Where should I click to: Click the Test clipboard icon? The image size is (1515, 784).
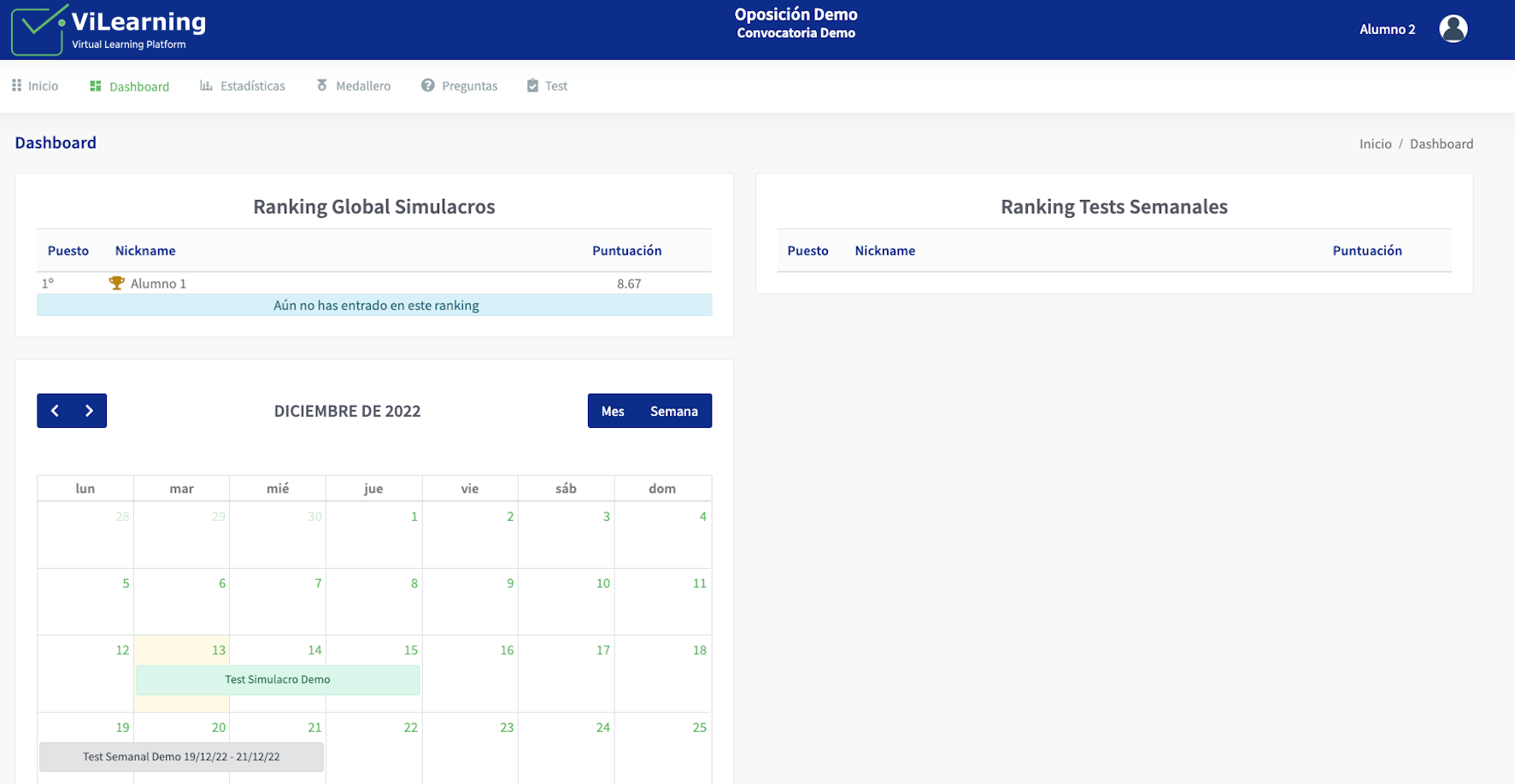coord(532,85)
